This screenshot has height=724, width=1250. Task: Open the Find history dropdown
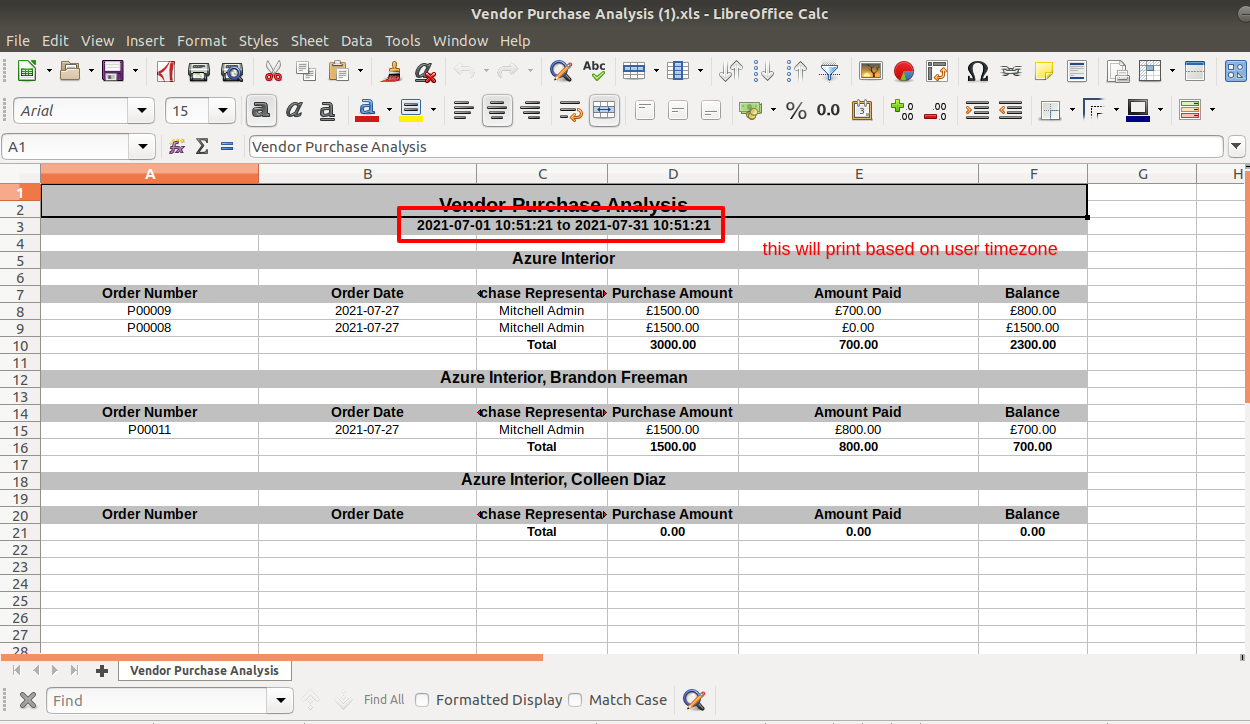pos(281,701)
